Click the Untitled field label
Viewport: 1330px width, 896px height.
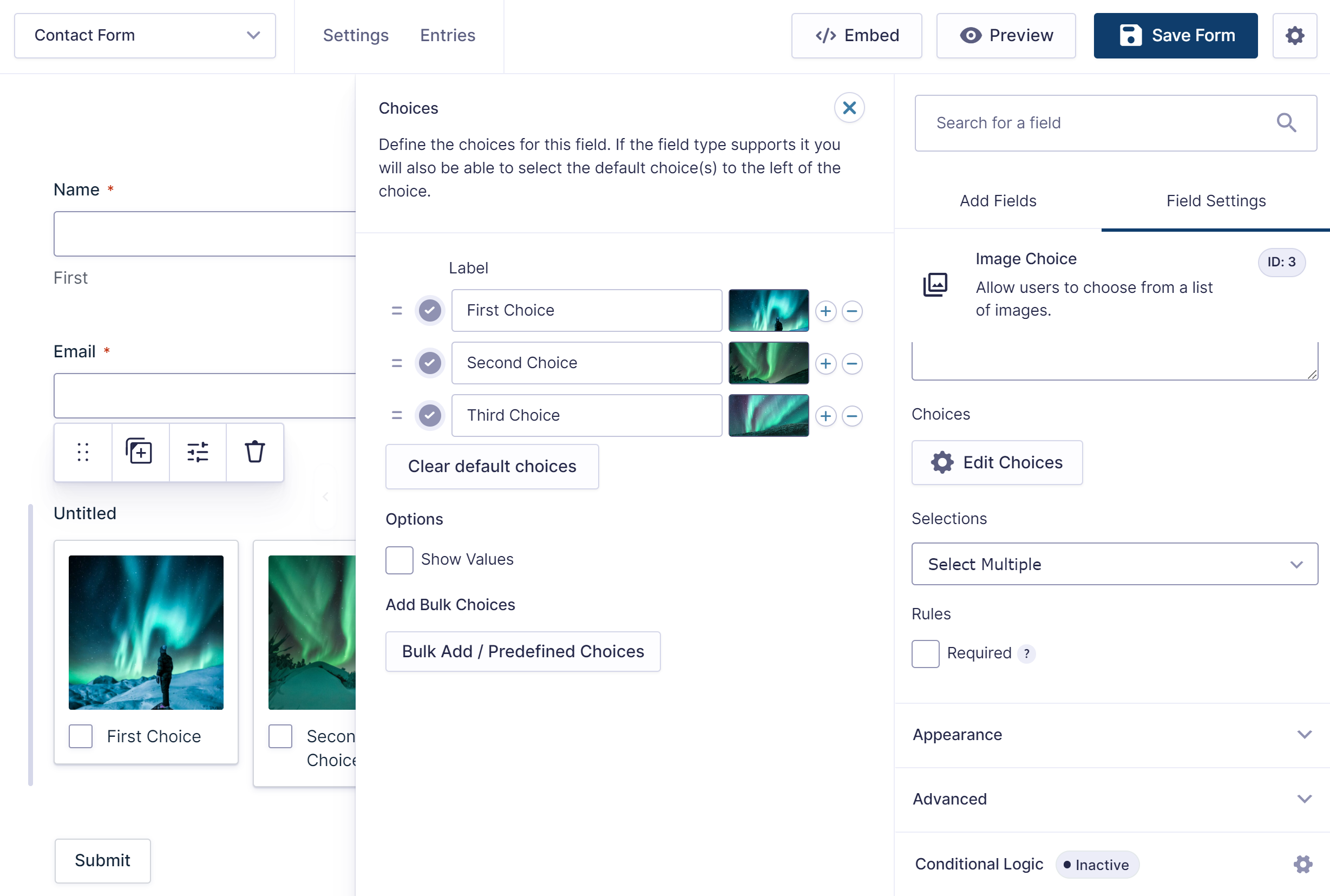click(x=84, y=513)
